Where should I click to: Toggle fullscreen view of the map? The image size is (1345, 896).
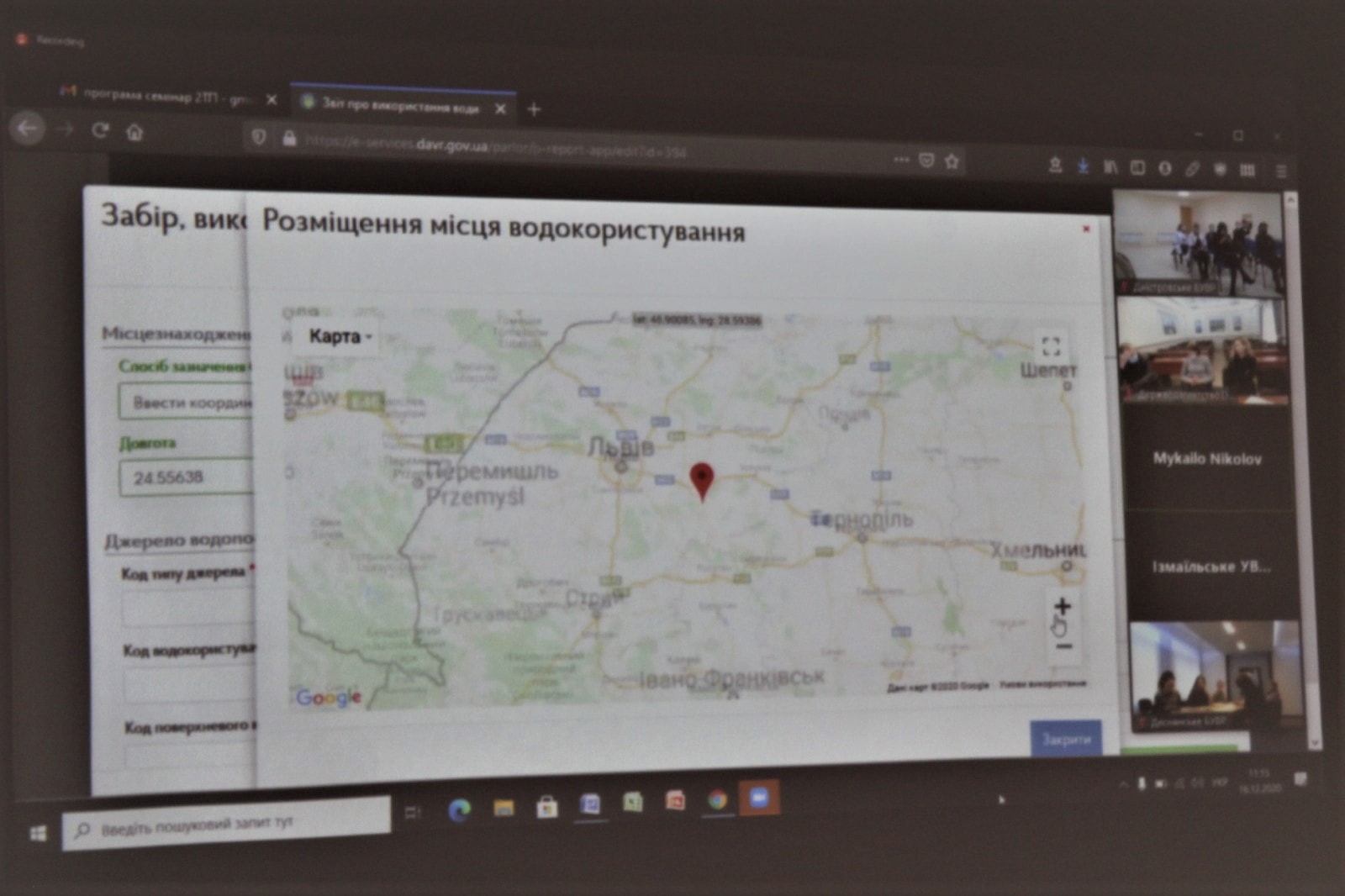tap(1051, 346)
